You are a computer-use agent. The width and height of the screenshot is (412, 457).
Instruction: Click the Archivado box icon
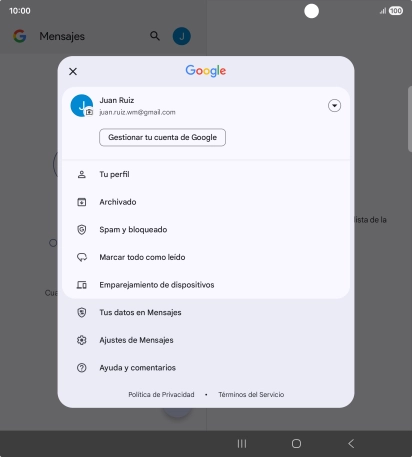pos(82,202)
